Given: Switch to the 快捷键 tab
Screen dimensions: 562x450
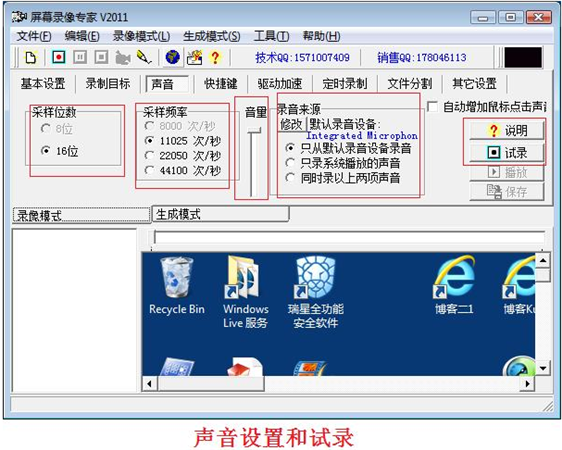Looking at the screenshot, I should pos(220,84).
